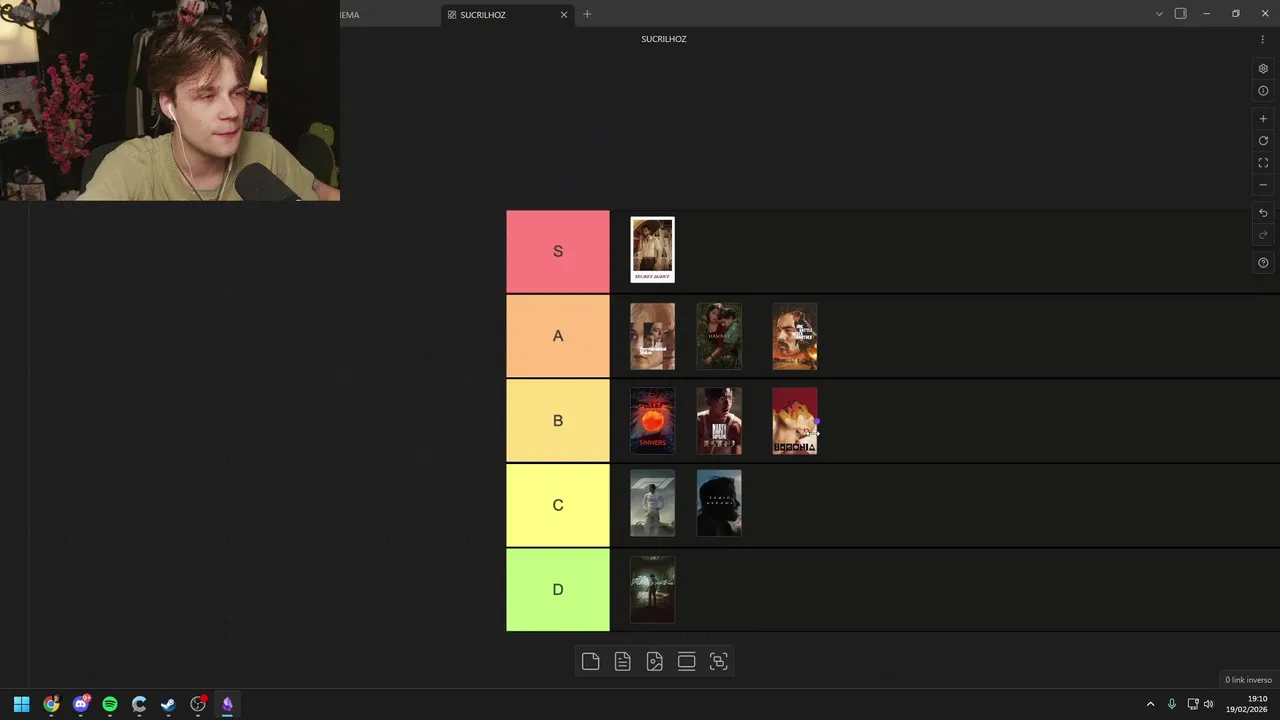
Task: Select the Bugonia poster in B tier
Action: pos(795,421)
